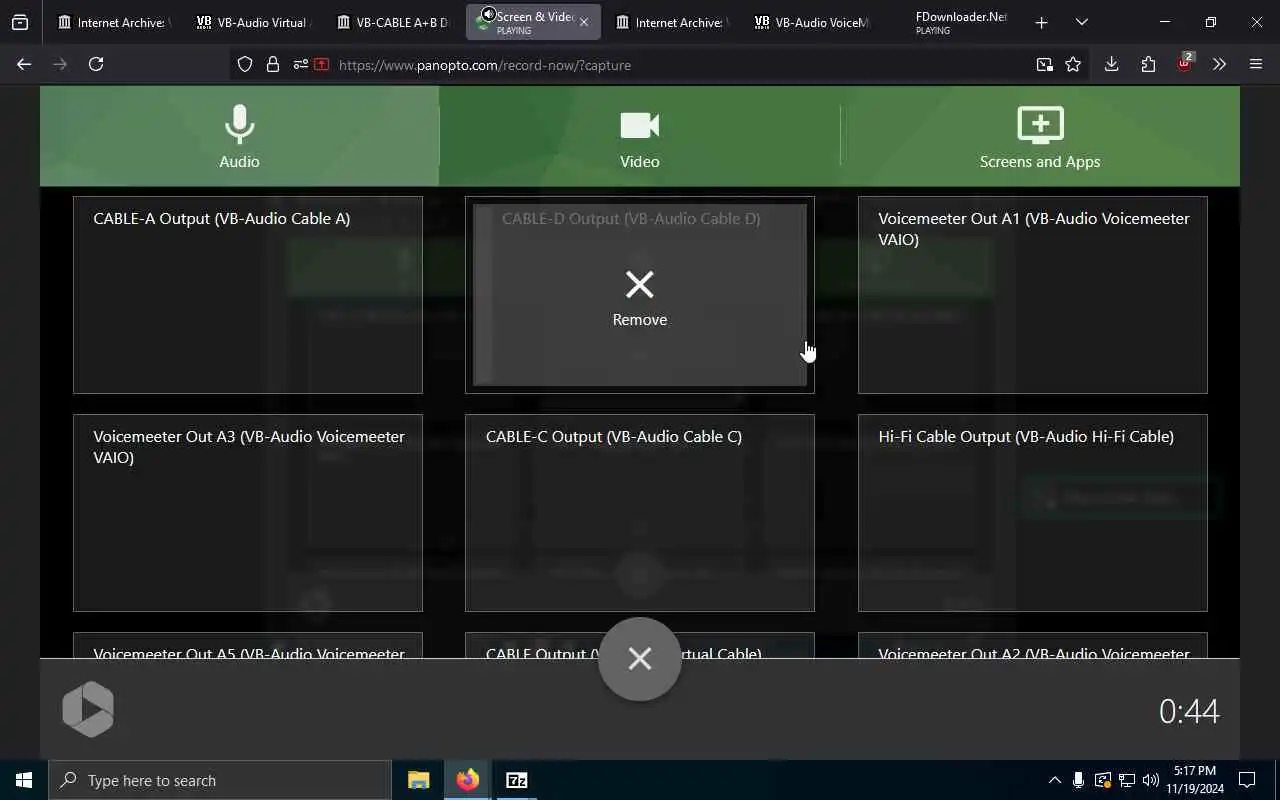Go back in browser history
The image size is (1280, 800).
pos(24,64)
